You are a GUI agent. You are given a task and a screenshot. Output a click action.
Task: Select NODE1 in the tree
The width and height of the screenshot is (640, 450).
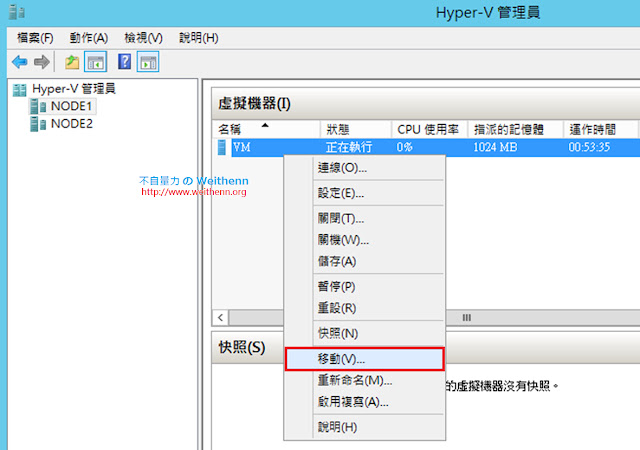pos(71,107)
